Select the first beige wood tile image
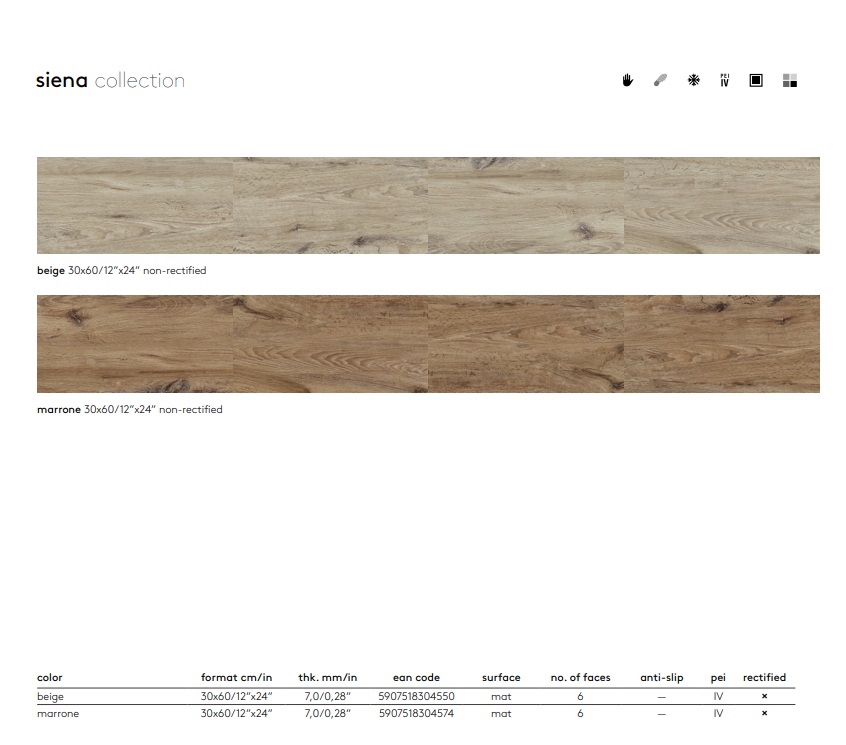846x745 pixels. (134, 205)
